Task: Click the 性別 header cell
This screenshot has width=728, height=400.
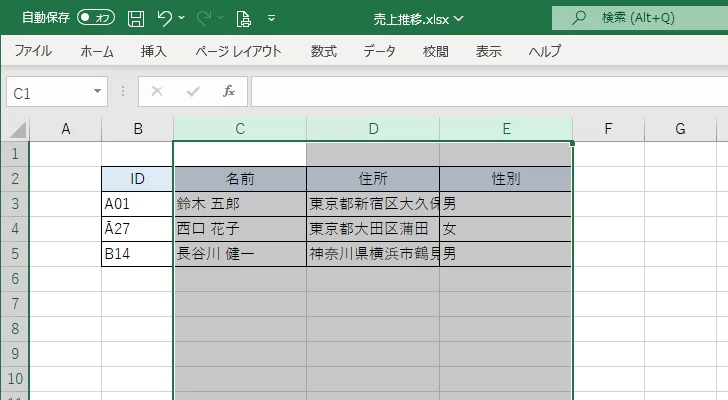Action: coord(506,179)
